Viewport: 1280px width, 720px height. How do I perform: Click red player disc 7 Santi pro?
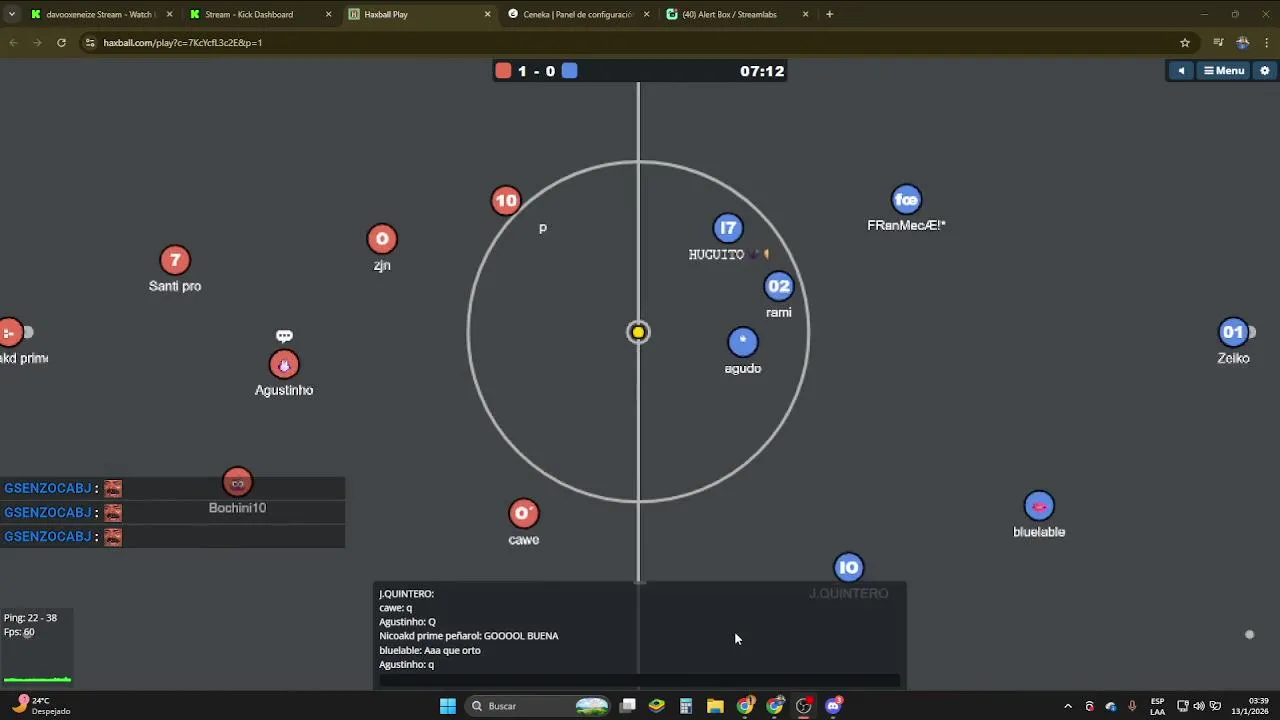pos(175,260)
